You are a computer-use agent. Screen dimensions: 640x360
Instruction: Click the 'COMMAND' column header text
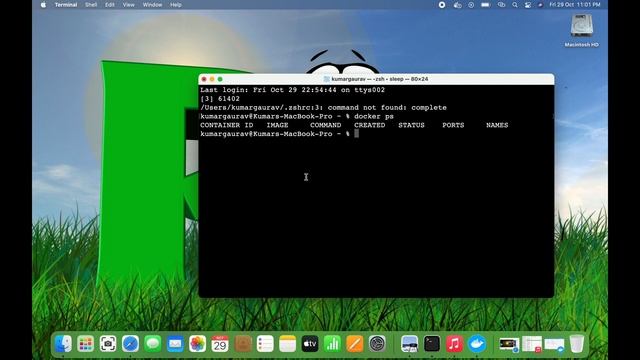[x=325, y=125]
